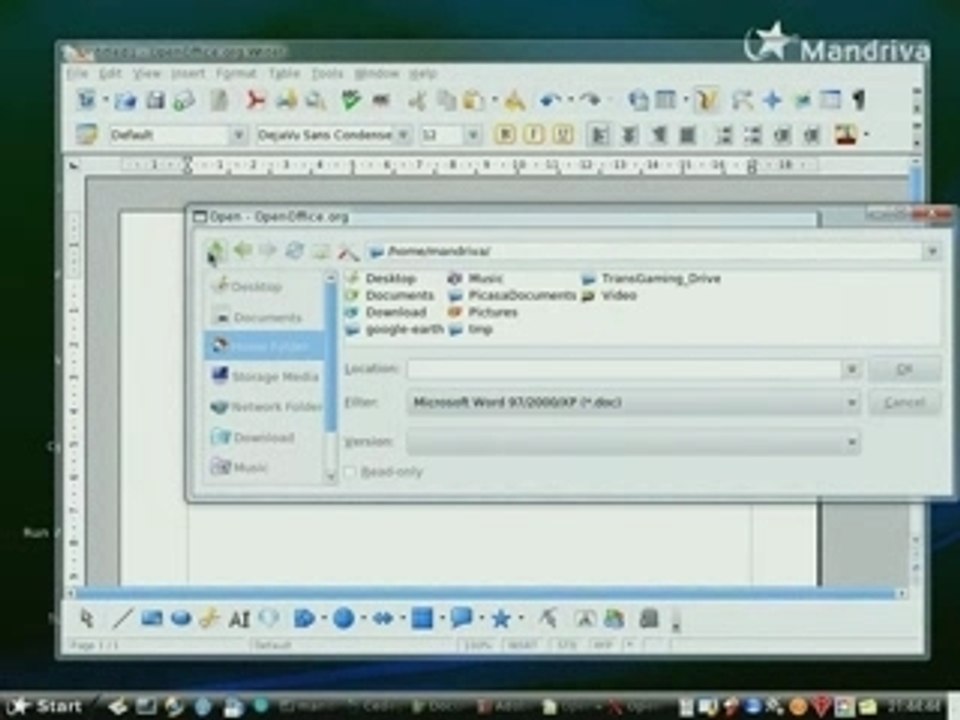
Task: Open the Table menu
Action: pos(284,73)
